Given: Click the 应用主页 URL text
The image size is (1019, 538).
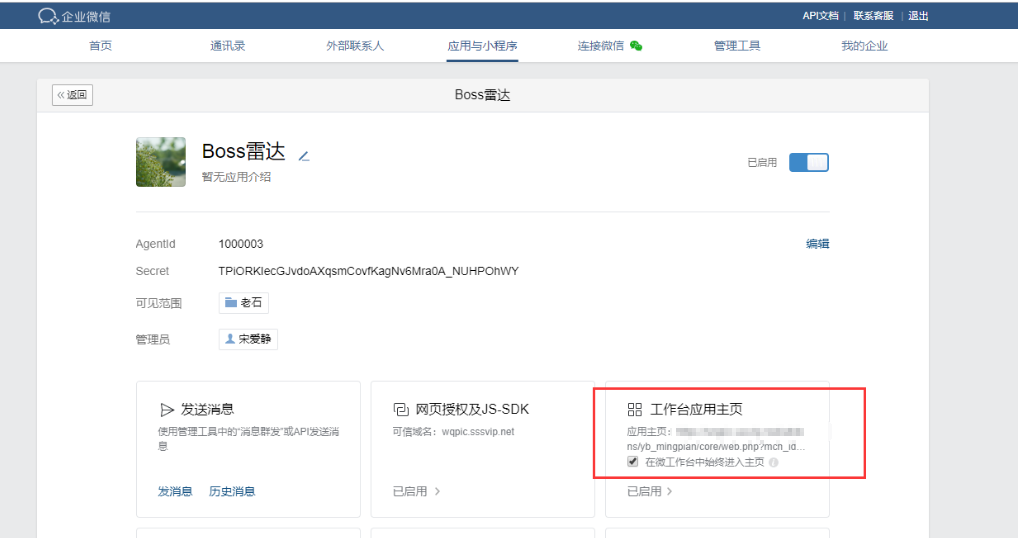Looking at the screenshot, I should pyautogui.click(x=716, y=439).
